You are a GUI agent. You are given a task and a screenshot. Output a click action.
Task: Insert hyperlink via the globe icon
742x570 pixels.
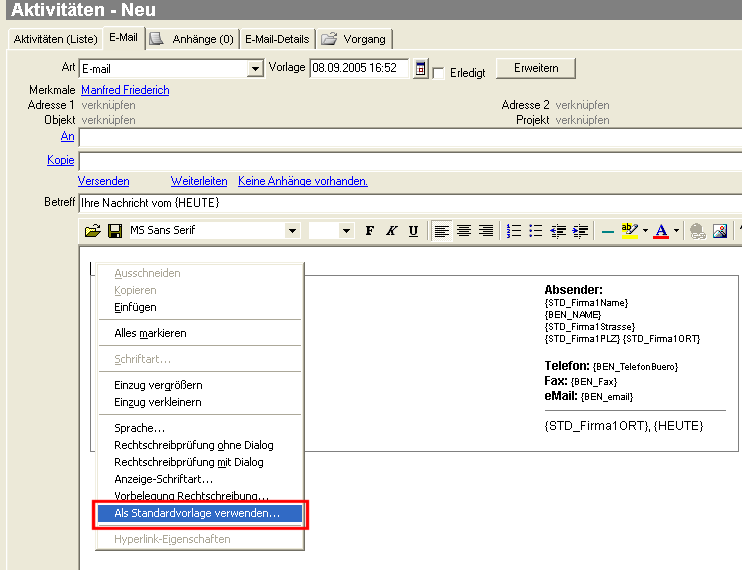[x=698, y=231]
